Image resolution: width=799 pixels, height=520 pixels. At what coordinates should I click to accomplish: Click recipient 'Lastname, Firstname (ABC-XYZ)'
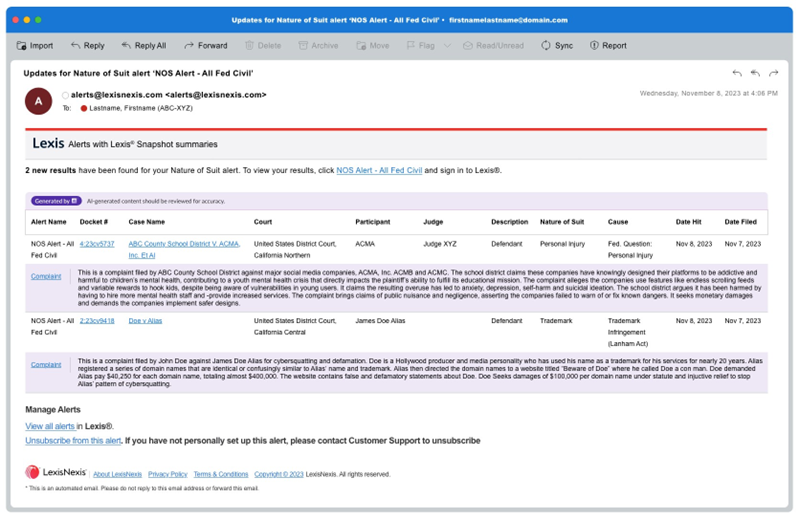(141, 108)
